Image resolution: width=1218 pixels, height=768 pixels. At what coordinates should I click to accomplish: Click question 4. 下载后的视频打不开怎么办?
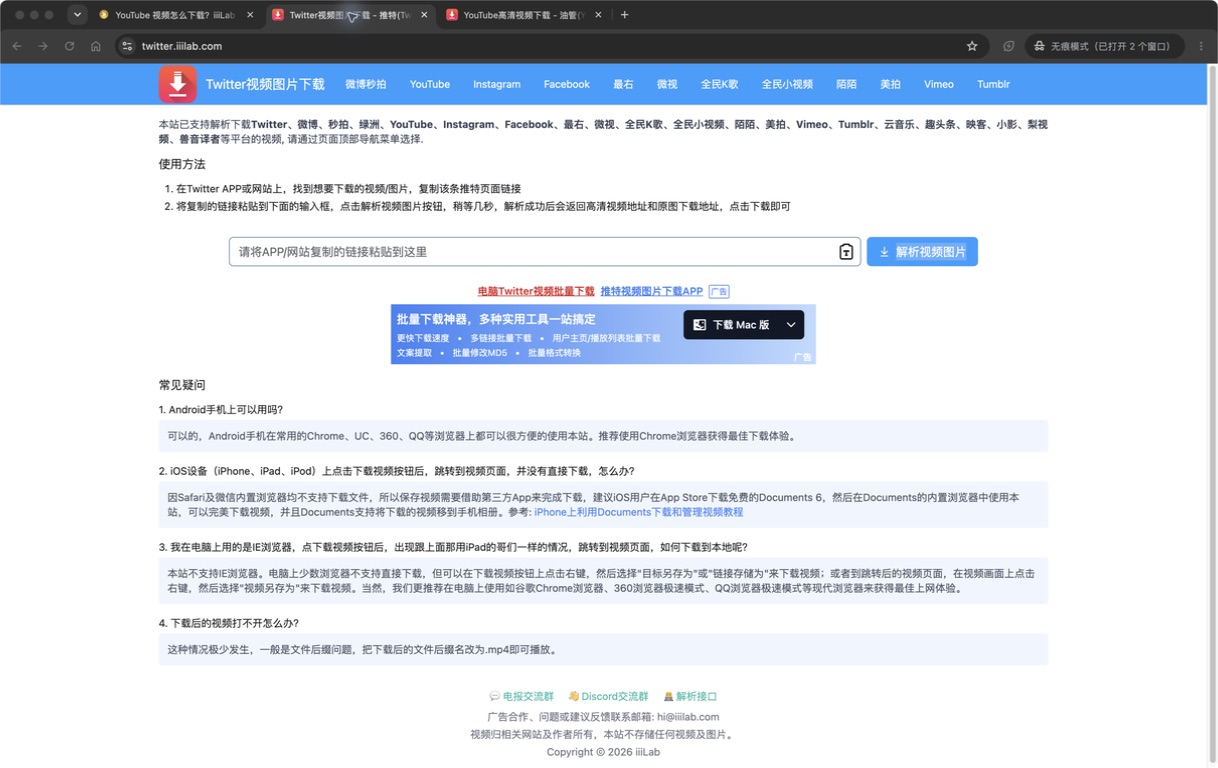click(x=229, y=623)
